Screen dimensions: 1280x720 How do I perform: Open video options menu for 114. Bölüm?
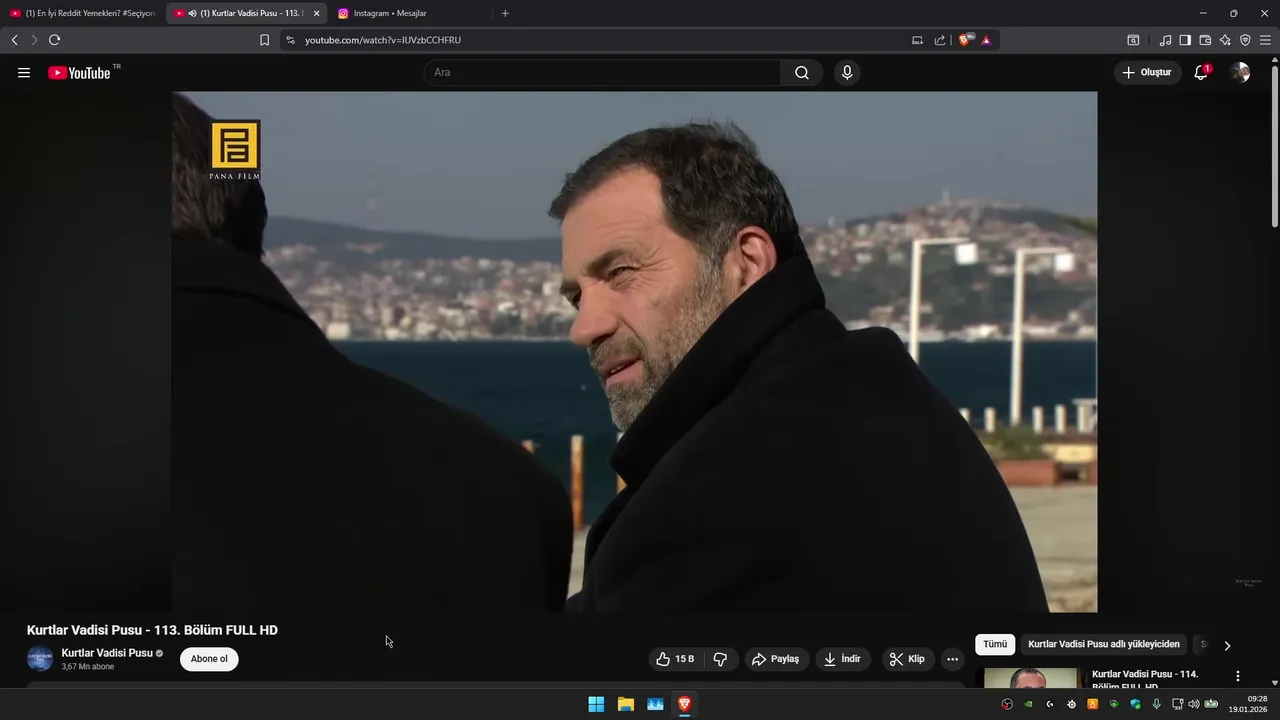click(1237, 676)
